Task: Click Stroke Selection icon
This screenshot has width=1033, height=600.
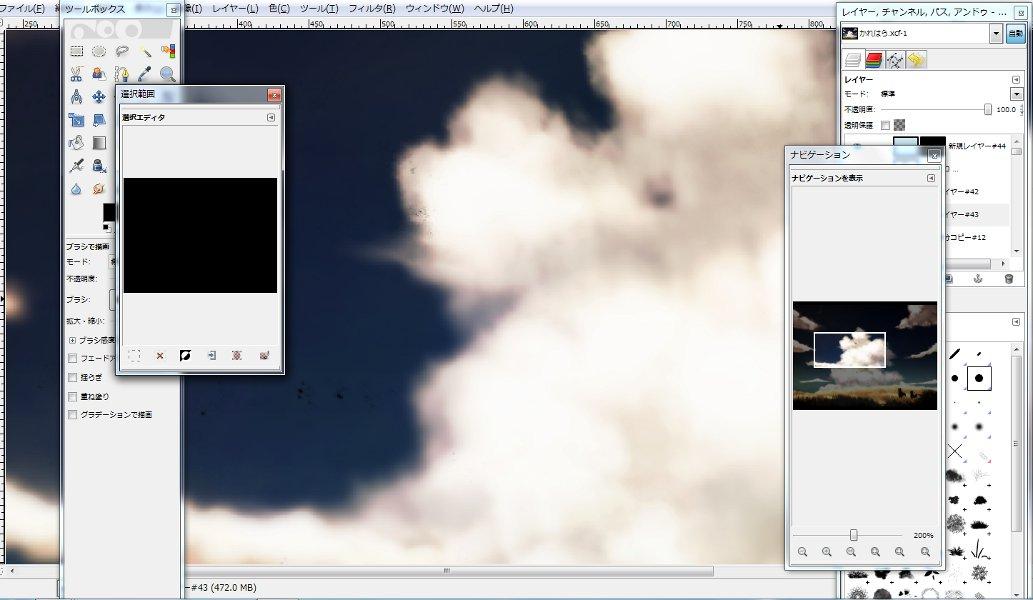Action: [x=264, y=356]
